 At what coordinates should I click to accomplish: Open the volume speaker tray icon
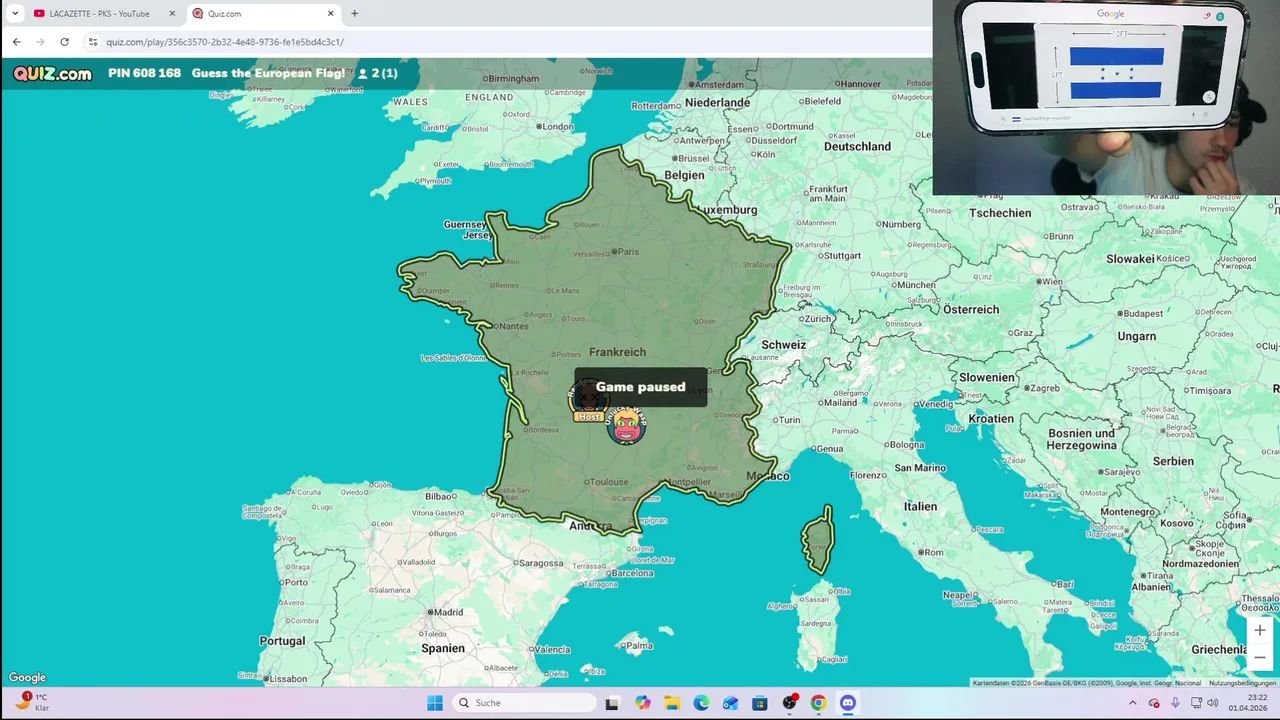tap(1213, 703)
